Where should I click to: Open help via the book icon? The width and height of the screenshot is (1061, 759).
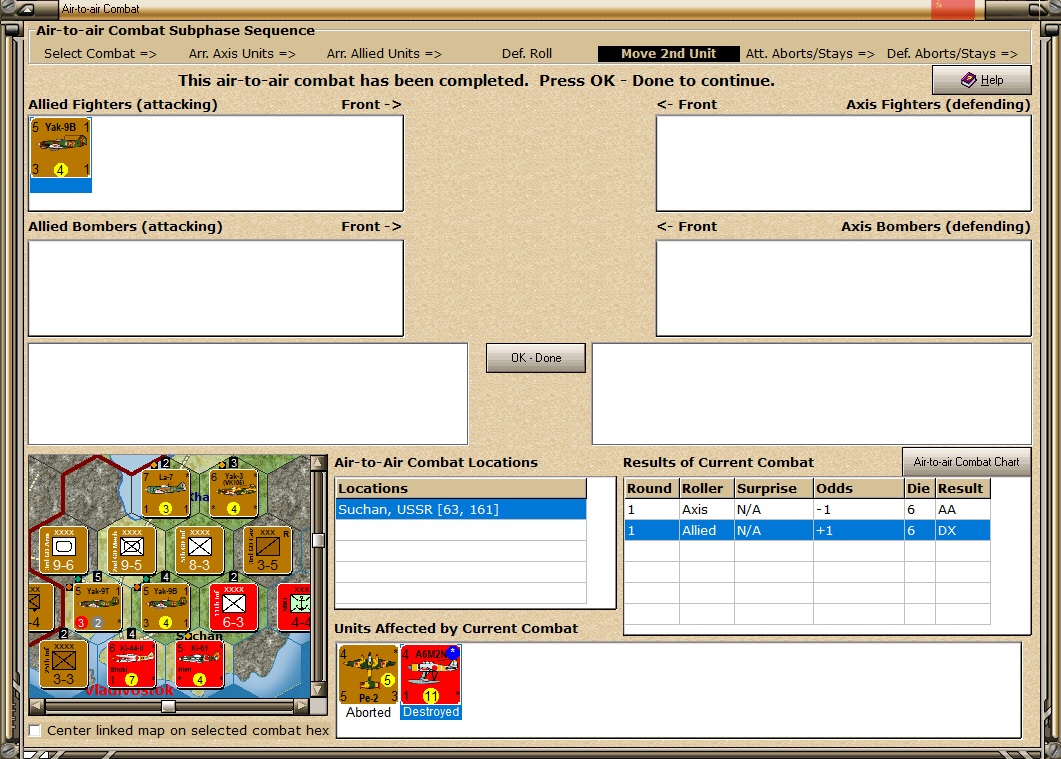coord(981,80)
